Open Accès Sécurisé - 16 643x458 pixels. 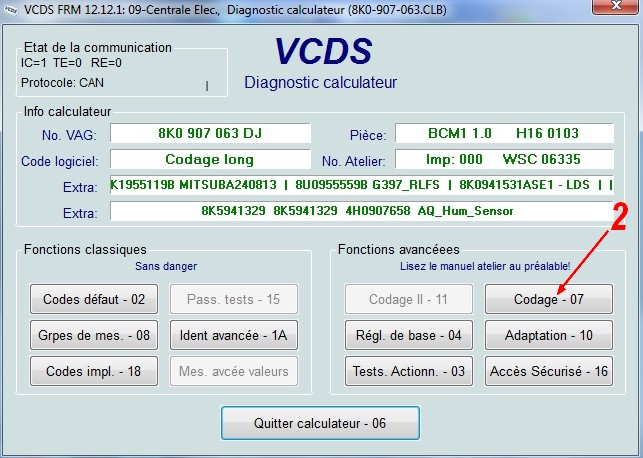pyautogui.click(x=549, y=371)
